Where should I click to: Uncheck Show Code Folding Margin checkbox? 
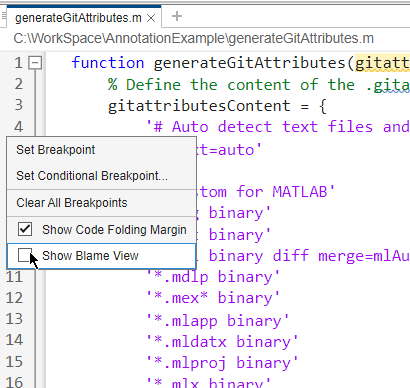25,229
